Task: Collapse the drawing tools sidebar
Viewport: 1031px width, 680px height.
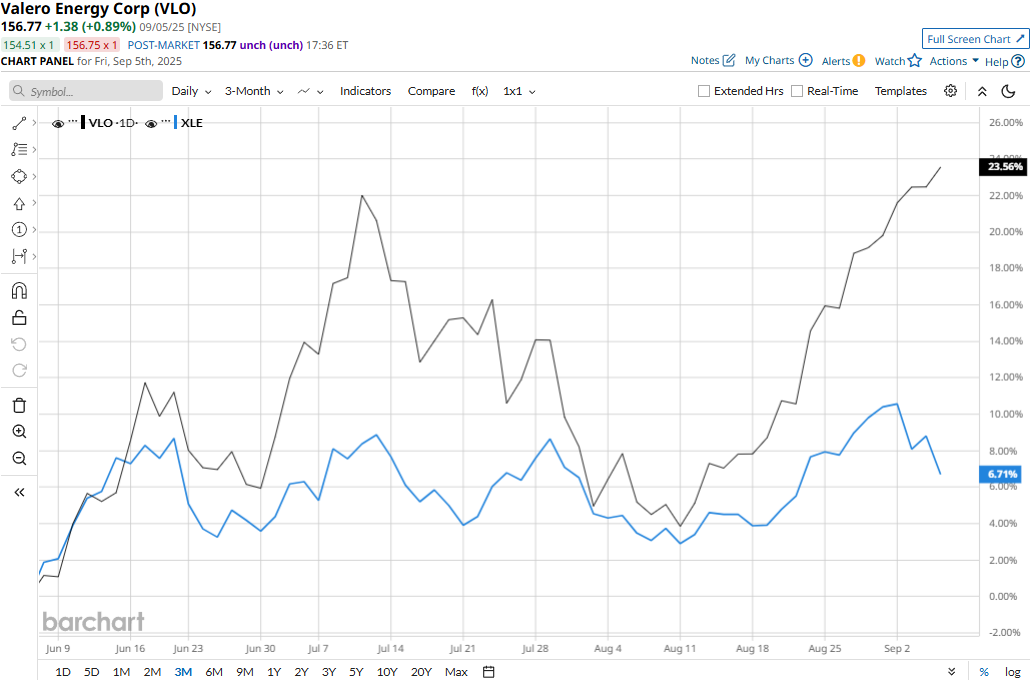Action: tap(19, 492)
